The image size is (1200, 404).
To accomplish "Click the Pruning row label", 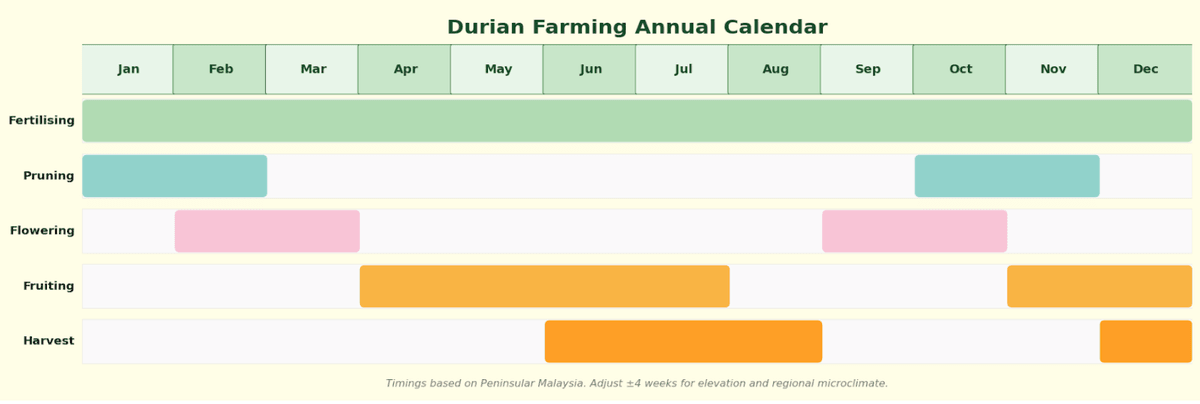I will (x=48, y=176).
